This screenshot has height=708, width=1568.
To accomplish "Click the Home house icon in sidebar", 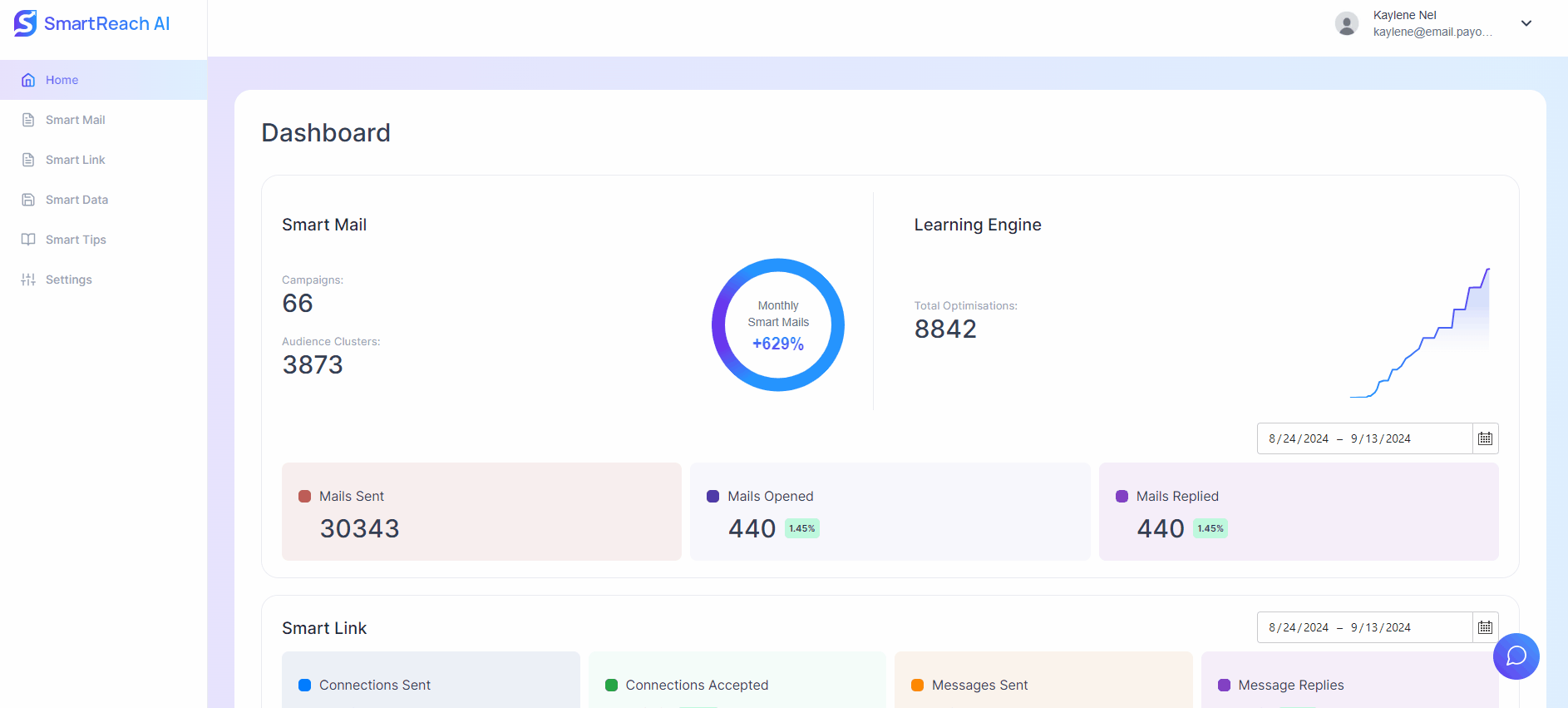I will (28, 80).
